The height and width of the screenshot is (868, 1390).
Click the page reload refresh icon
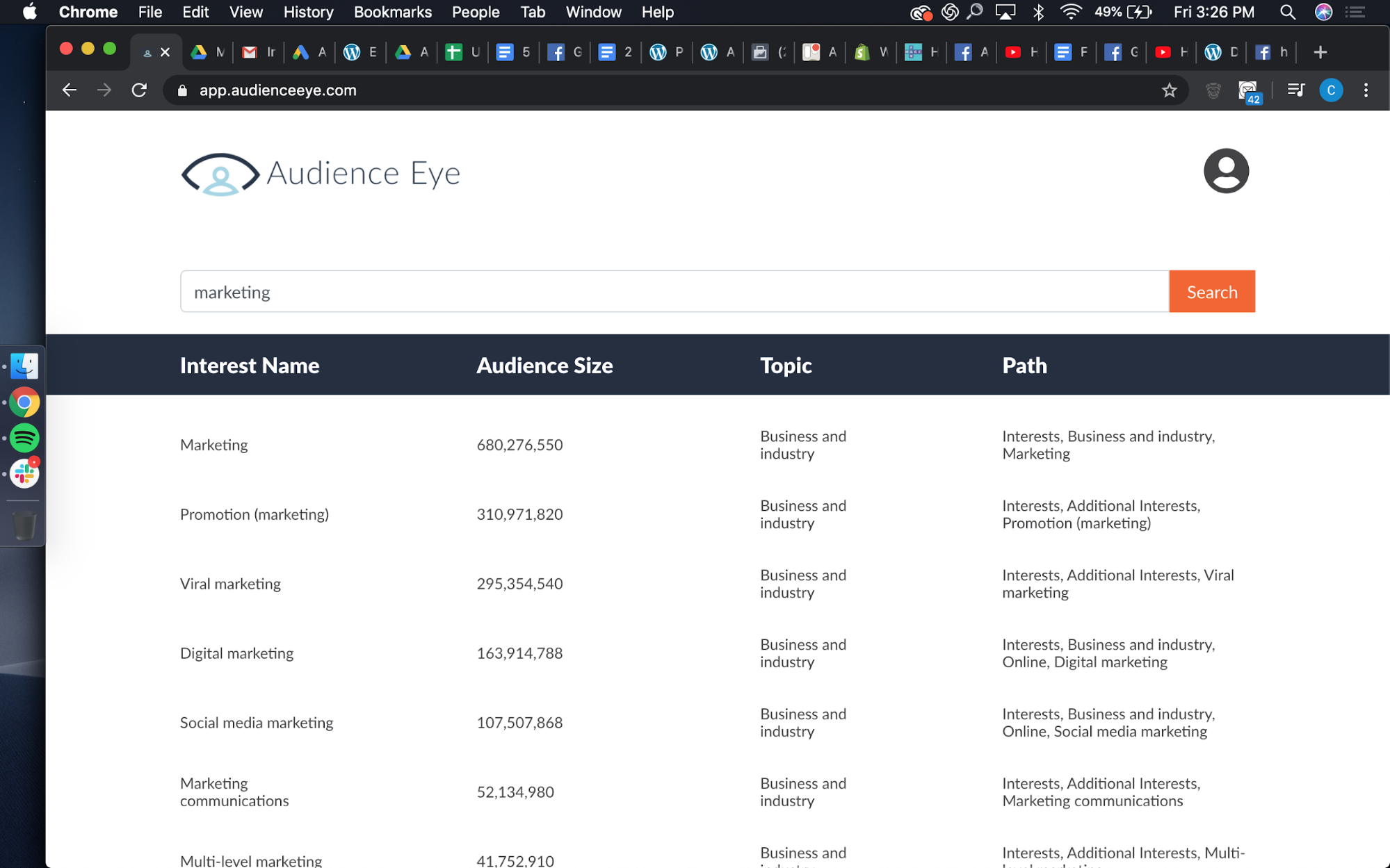140,91
